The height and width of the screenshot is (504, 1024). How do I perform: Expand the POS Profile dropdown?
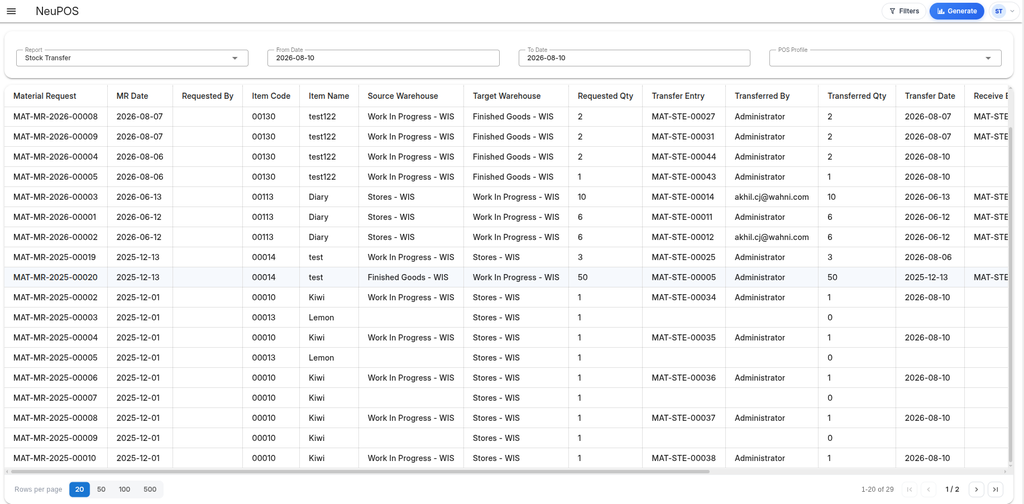coord(886,57)
